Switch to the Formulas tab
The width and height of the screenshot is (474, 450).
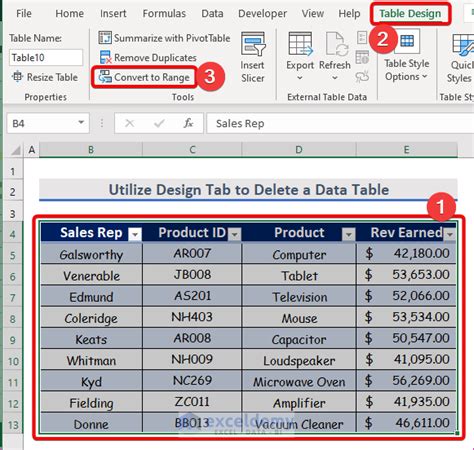click(x=164, y=14)
